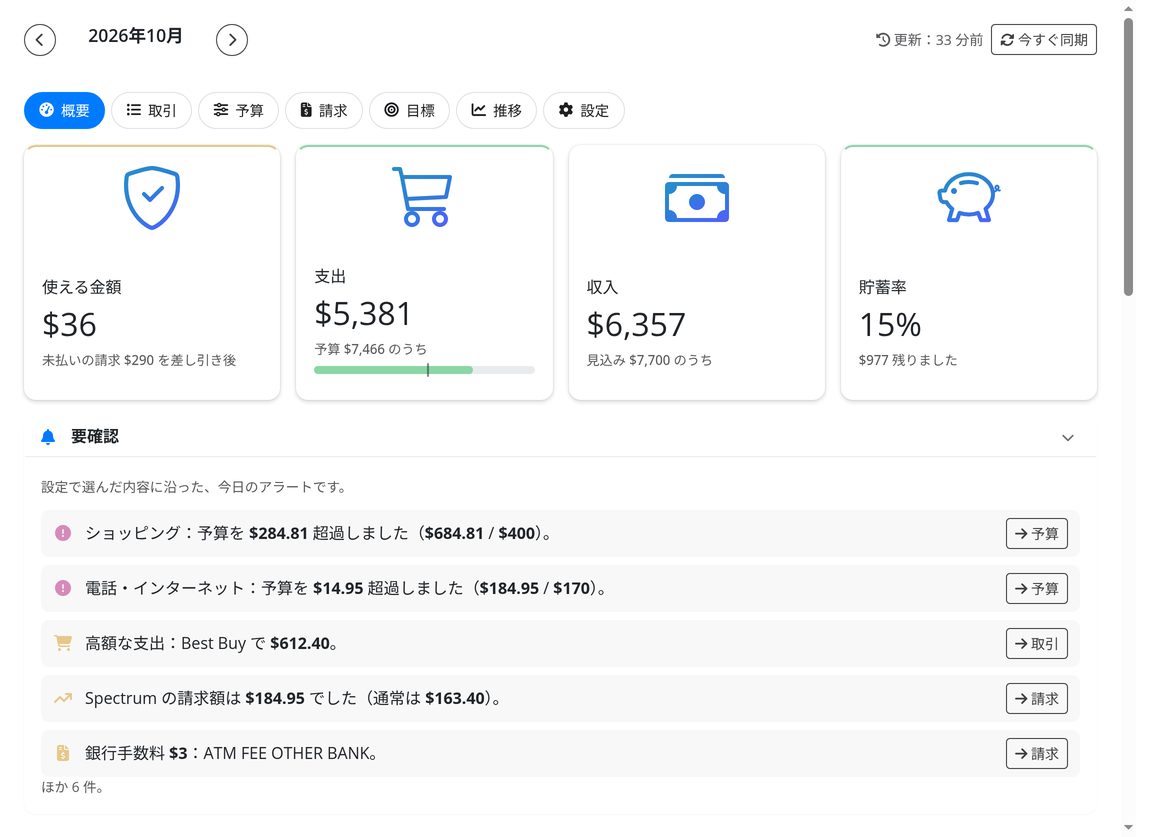
Task: Click the 更新：33 分前 status text
Action: [938, 40]
